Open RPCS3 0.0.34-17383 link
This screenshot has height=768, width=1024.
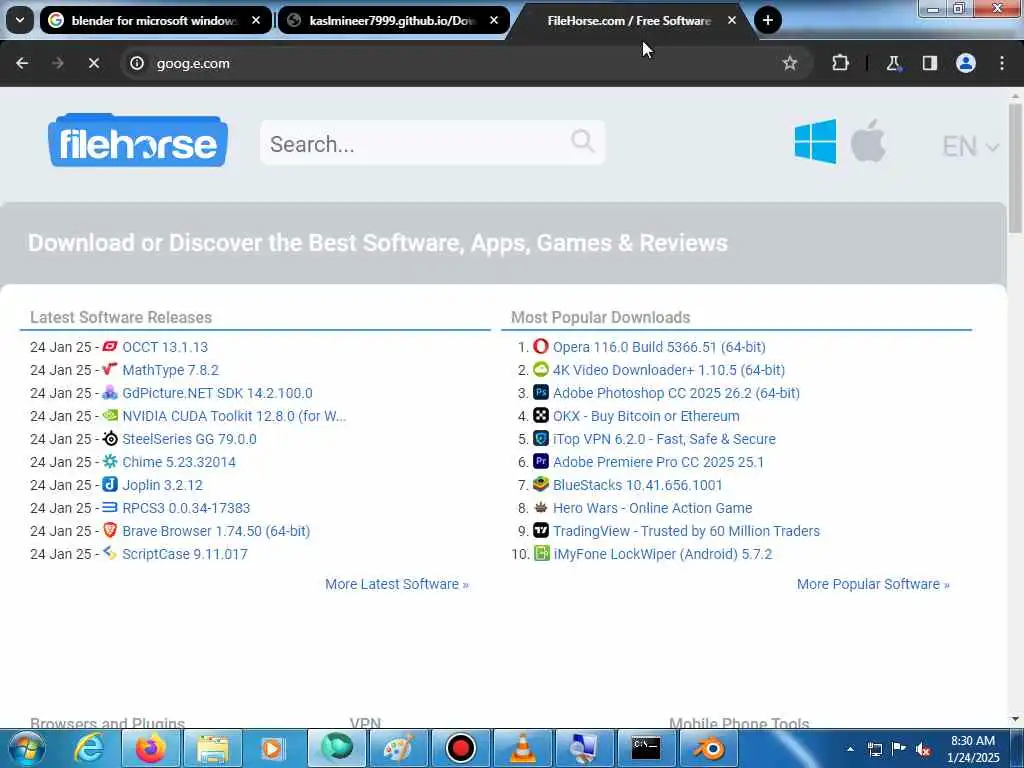[x=186, y=508]
